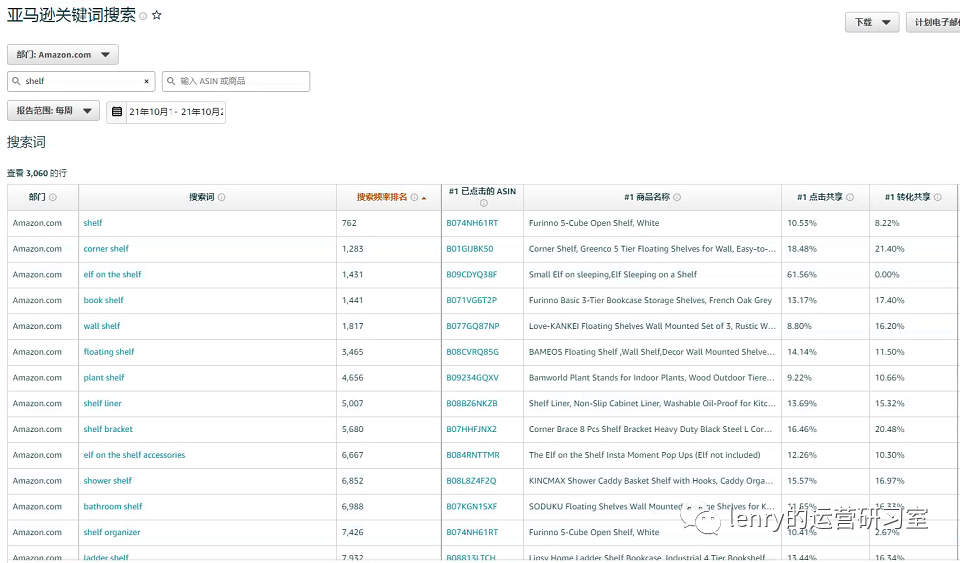Click info icon under #1 已点击的 ASIN

click(x=483, y=203)
